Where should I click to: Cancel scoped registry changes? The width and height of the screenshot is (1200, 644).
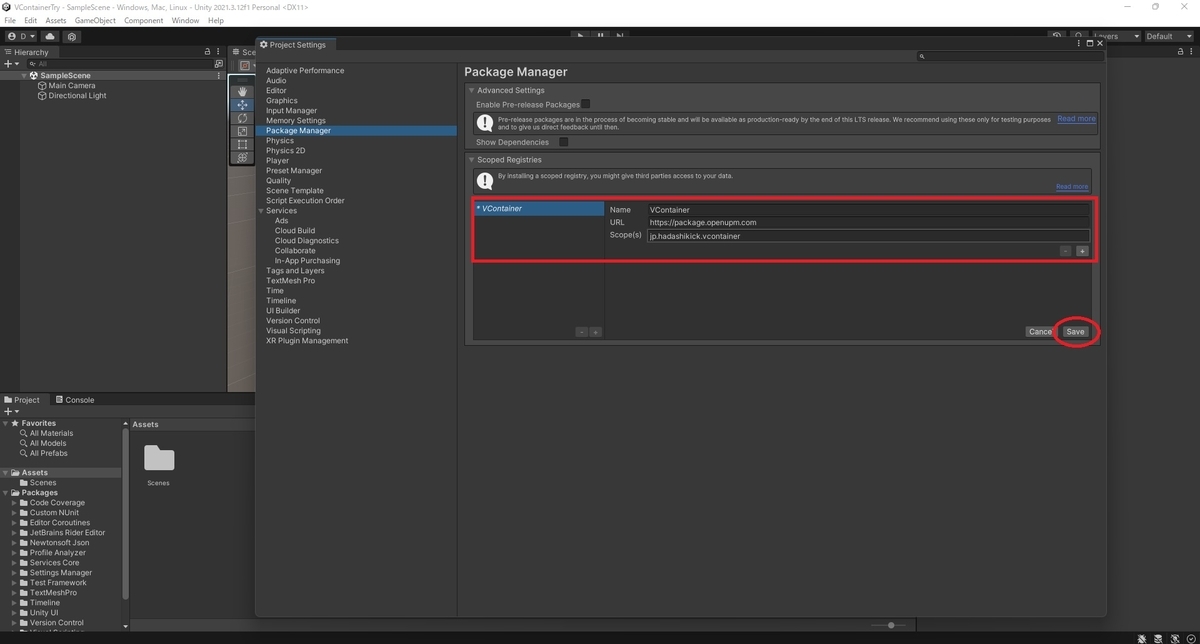click(x=1040, y=332)
